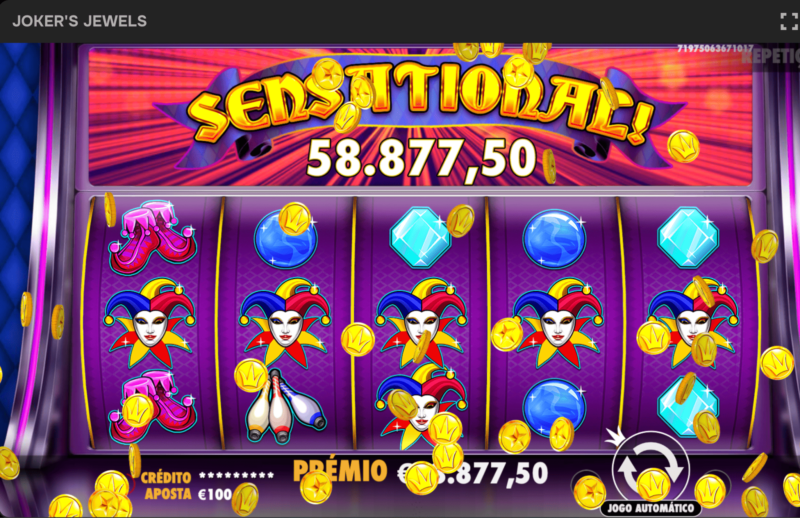Open the JOGO AUTOMÁTICO autoplay option
The width and height of the screenshot is (800, 518).
point(650,508)
